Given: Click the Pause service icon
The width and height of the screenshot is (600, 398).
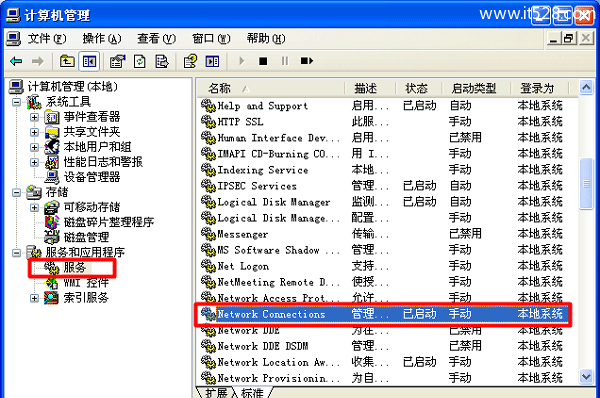Looking at the screenshot, I should pos(285,61).
